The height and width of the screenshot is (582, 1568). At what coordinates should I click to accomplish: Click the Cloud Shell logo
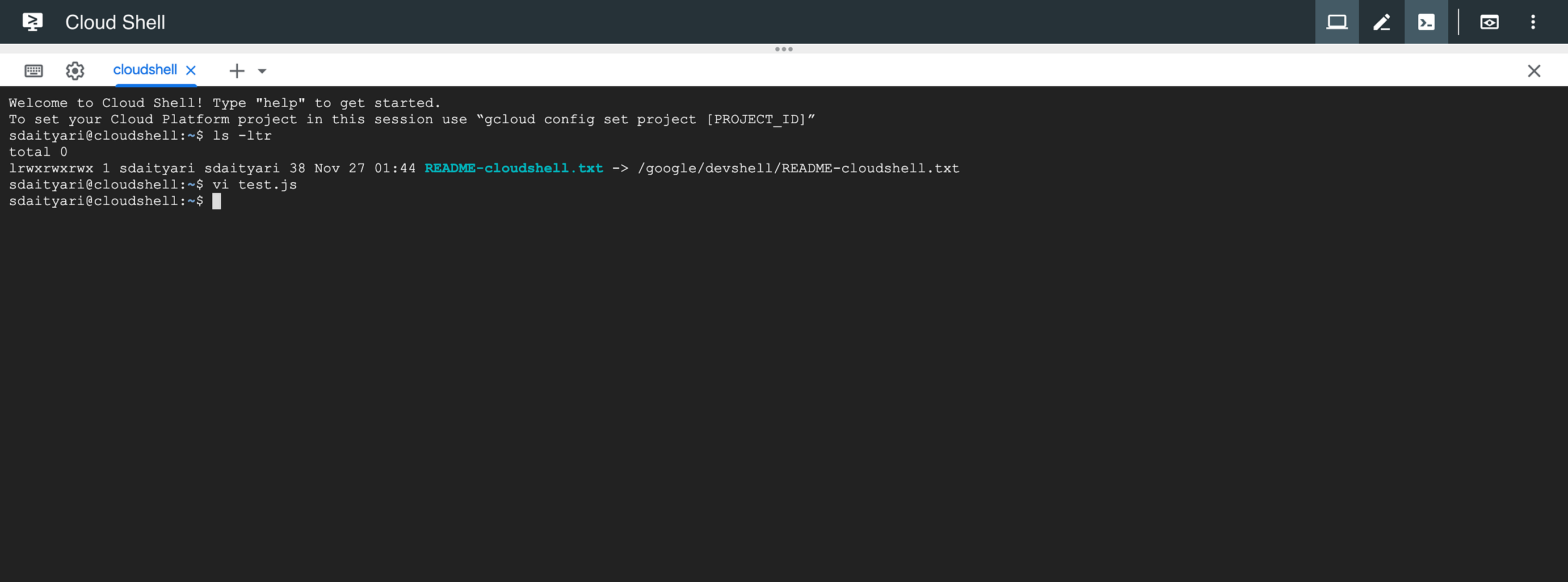(32, 22)
